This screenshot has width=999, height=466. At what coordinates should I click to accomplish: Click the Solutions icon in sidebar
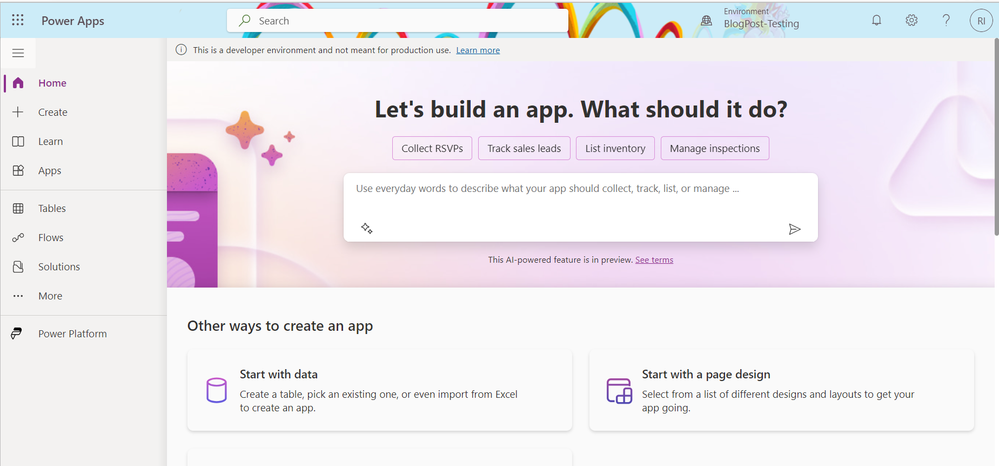[18, 267]
